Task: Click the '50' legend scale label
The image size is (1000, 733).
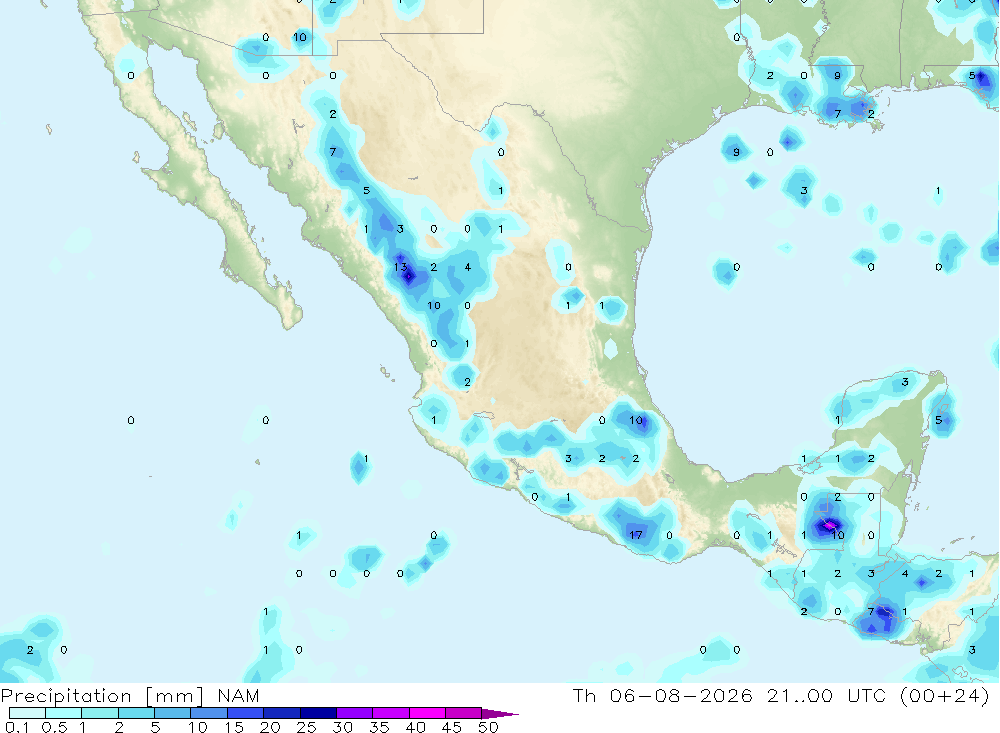Action: click(x=488, y=727)
